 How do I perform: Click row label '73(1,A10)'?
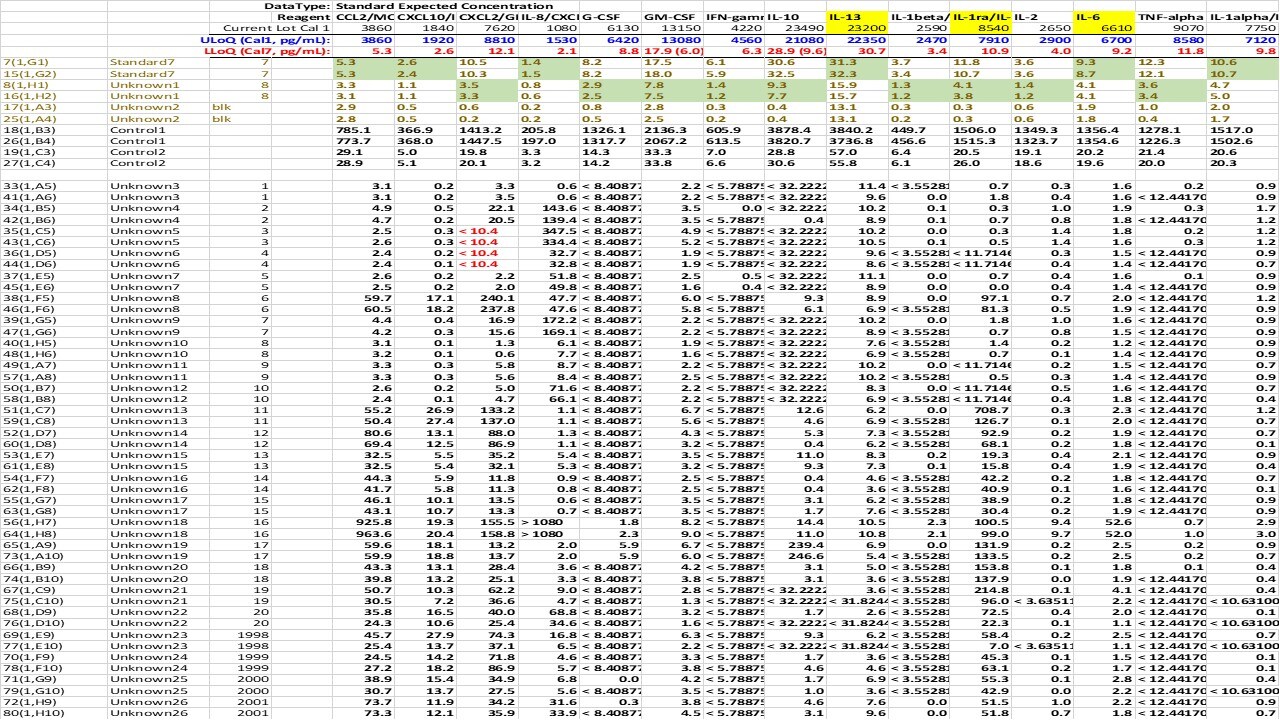click(x=30, y=555)
